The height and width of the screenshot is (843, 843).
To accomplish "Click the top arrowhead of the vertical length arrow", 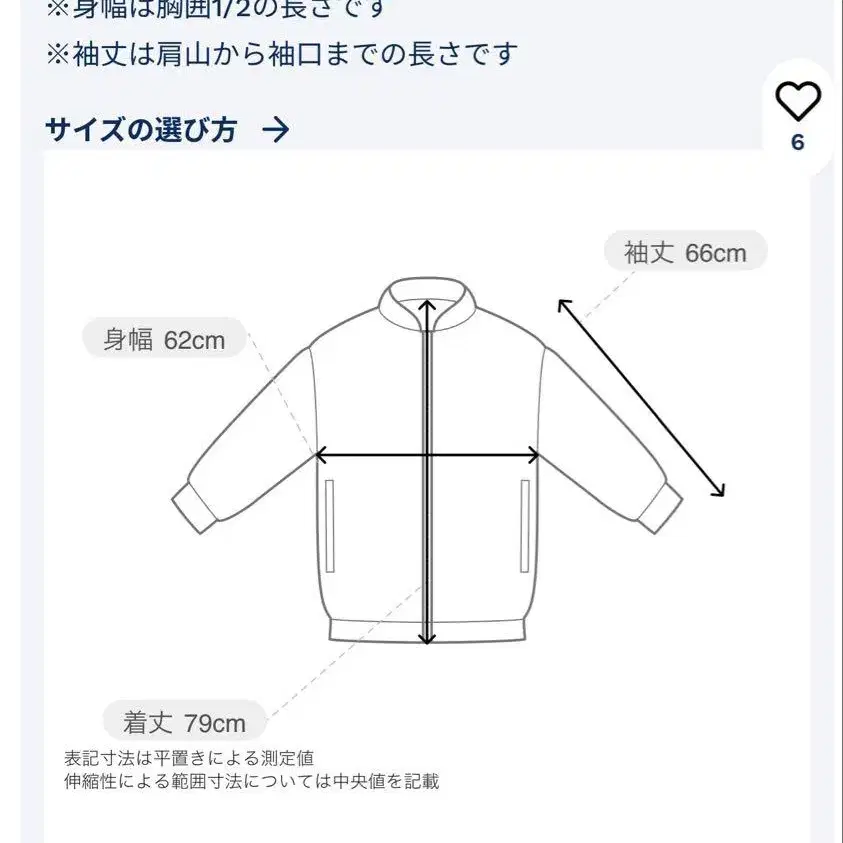I will [x=427, y=307].
